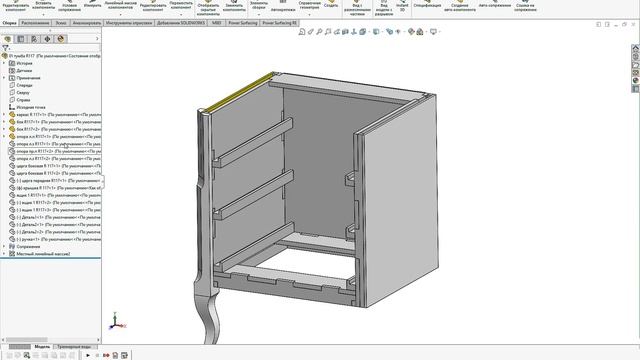Click the view settings monitor icon
This screenshot has width=640, height=360.
433,31
